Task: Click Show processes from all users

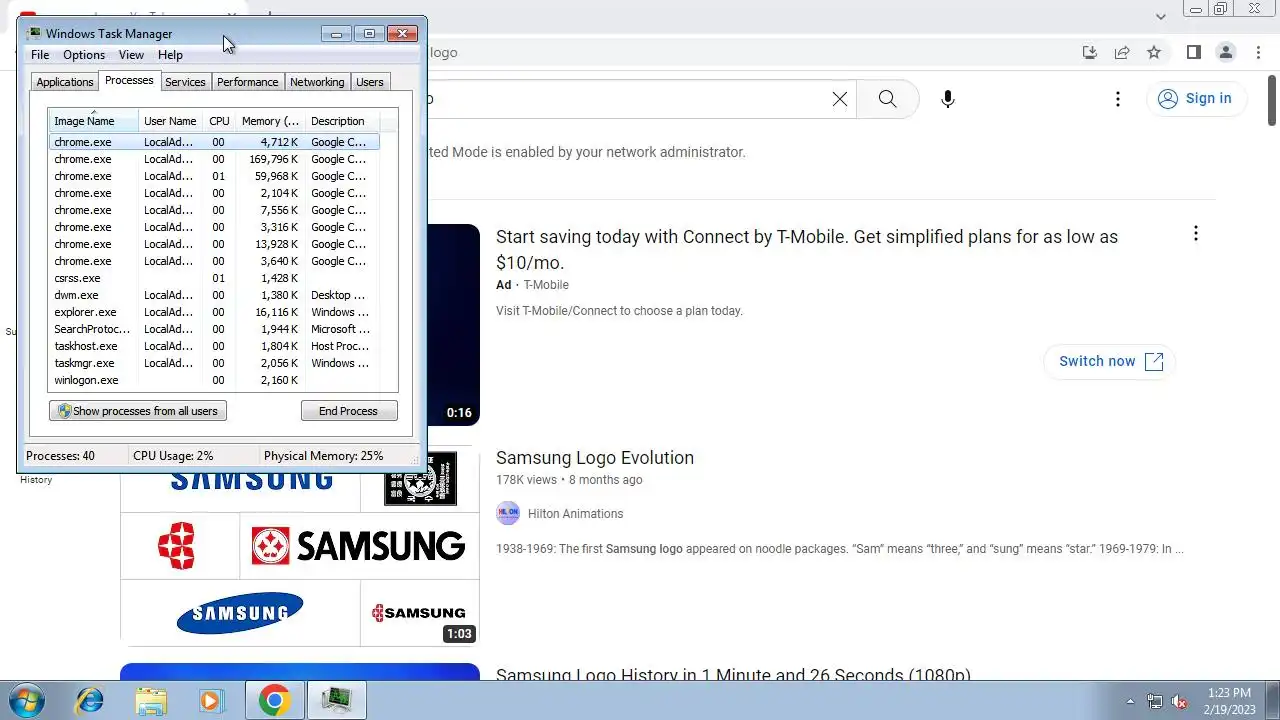Action: (138, 411)
